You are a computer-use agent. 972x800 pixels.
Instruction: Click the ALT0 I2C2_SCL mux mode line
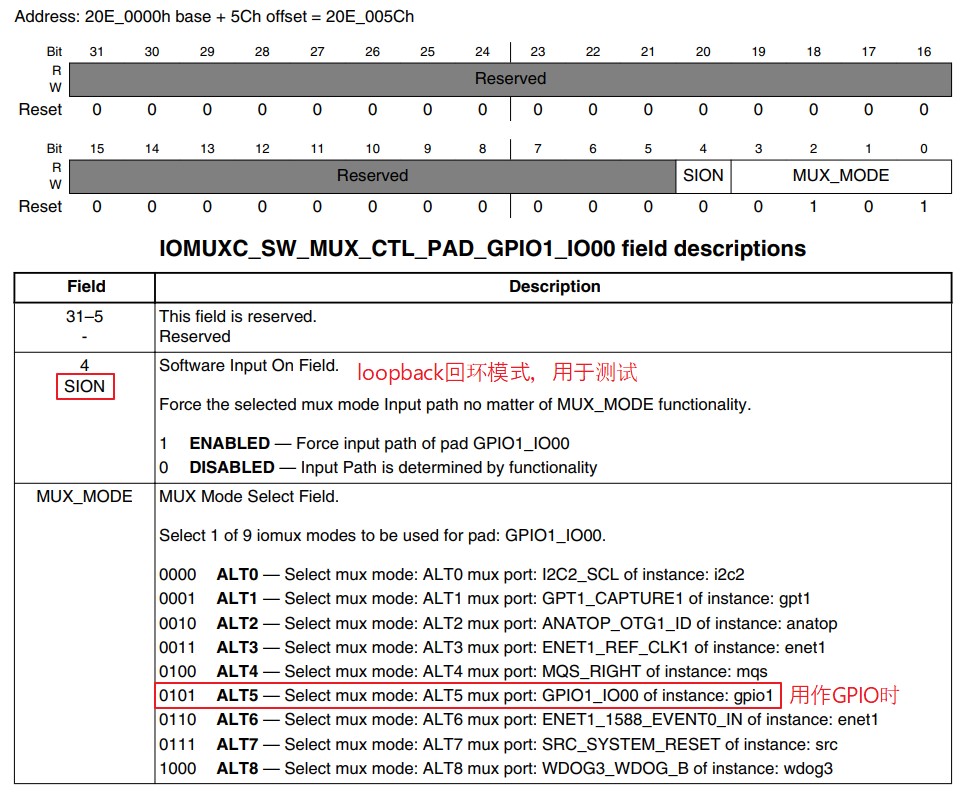click(451, 574)
